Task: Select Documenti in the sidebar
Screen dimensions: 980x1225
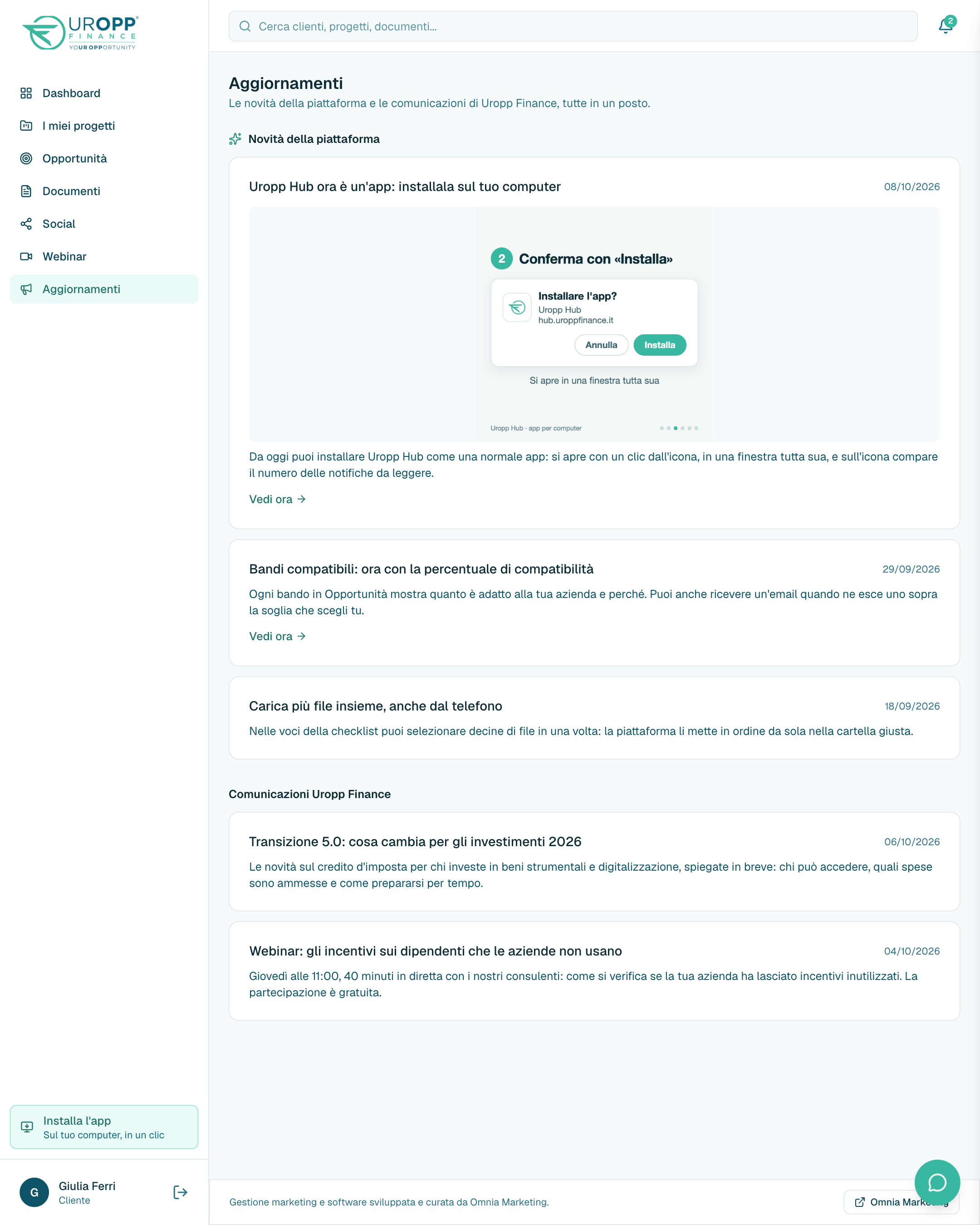Action: coord(104,191)
